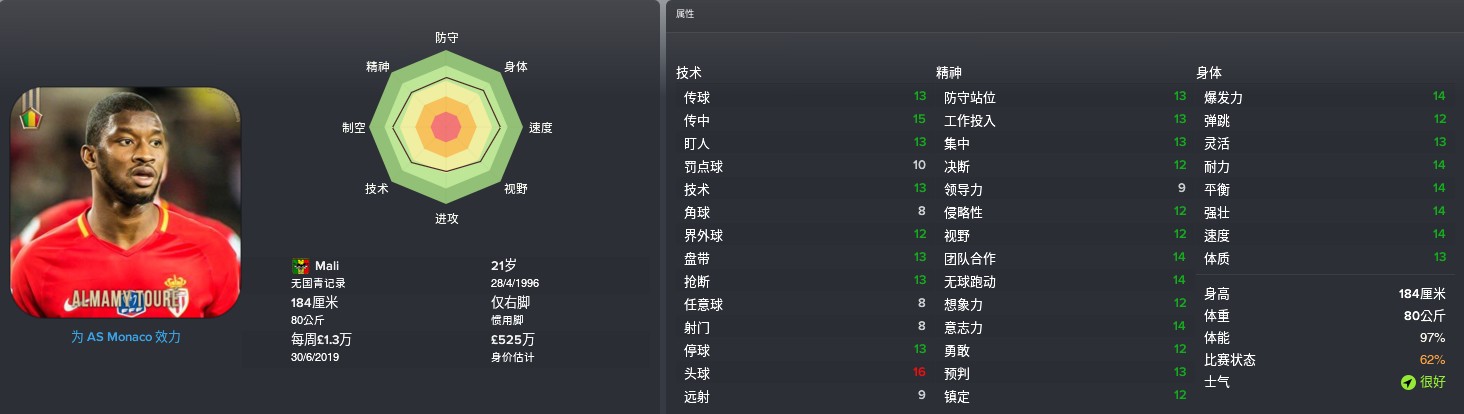Click the 速度 label on radar chart
The width and height of the screenshot is (1464, 414).
(541, 128)
